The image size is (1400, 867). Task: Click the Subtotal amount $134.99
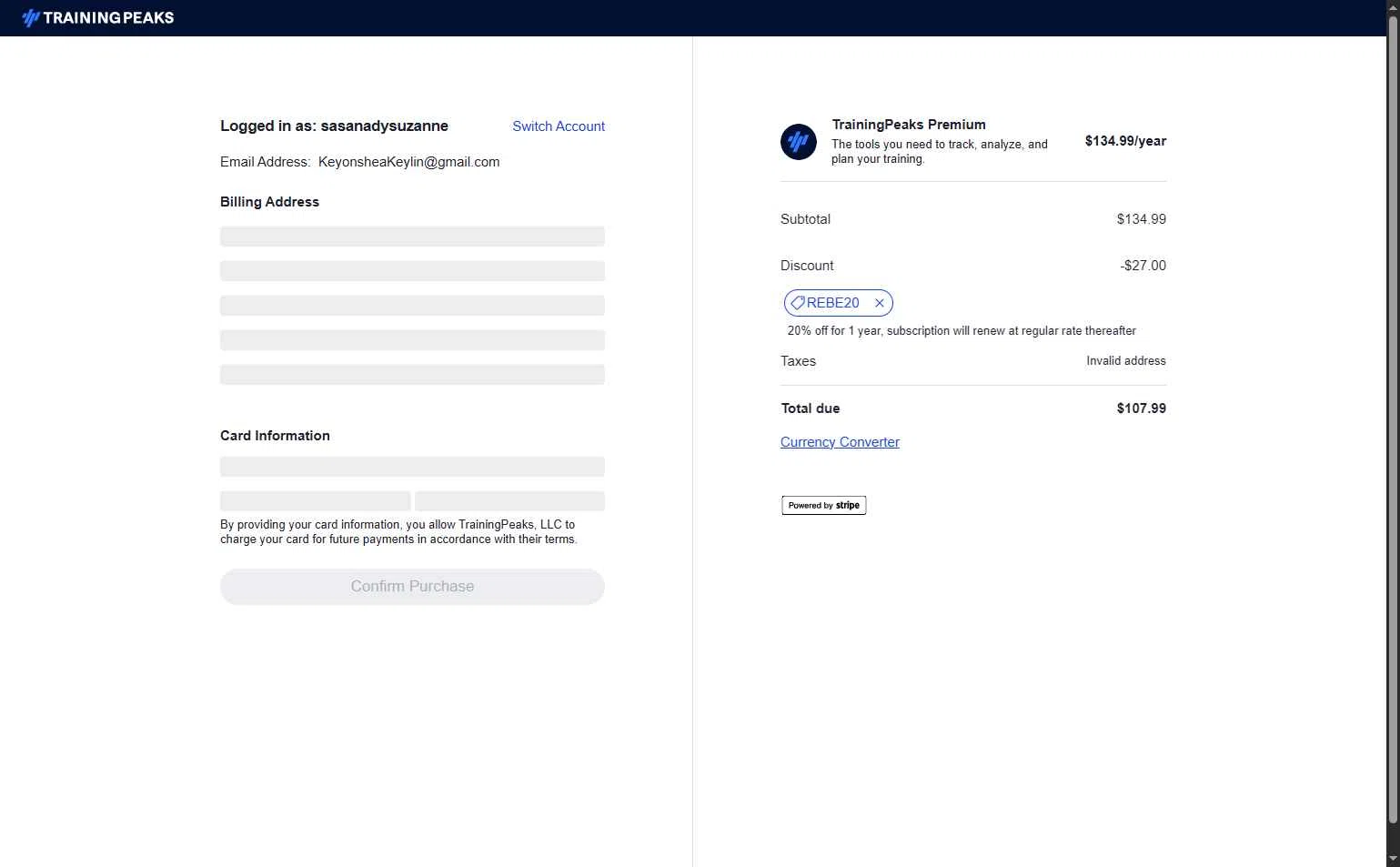[x=1142, y=219]
